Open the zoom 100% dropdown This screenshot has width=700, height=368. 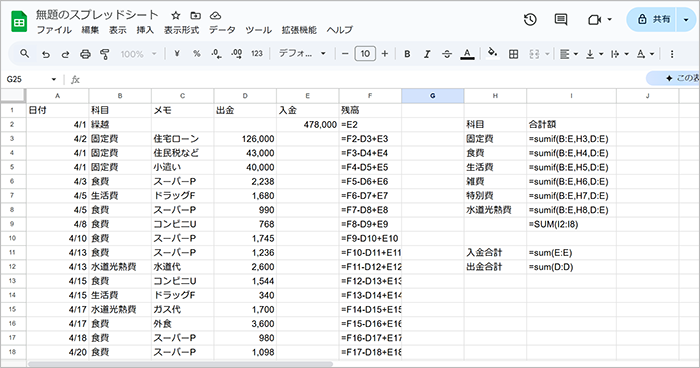click(x=138, y=54)
